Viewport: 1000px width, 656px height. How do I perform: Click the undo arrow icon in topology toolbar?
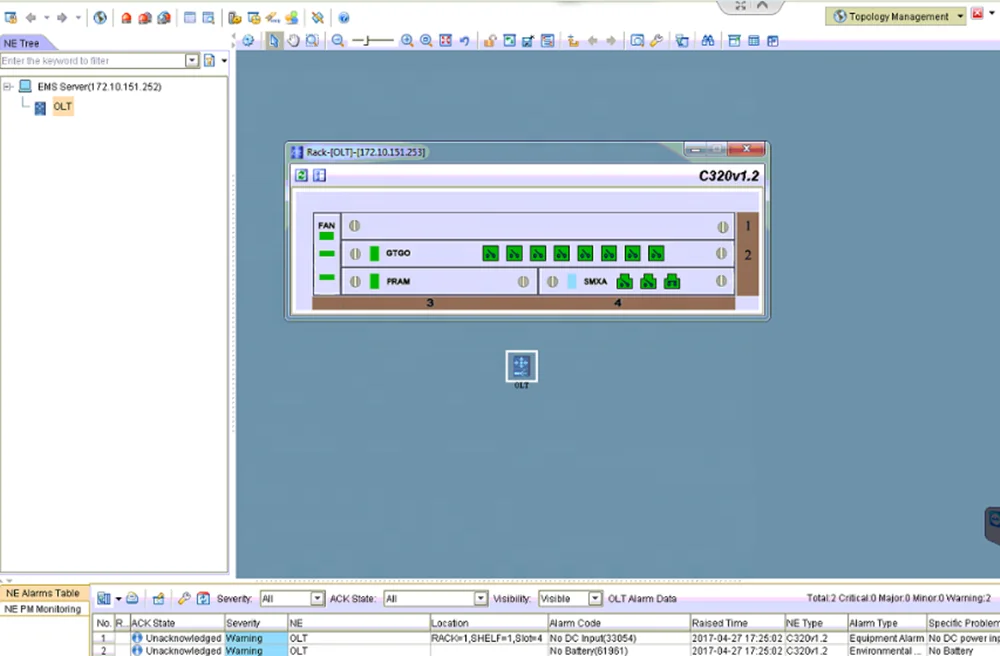464,41
